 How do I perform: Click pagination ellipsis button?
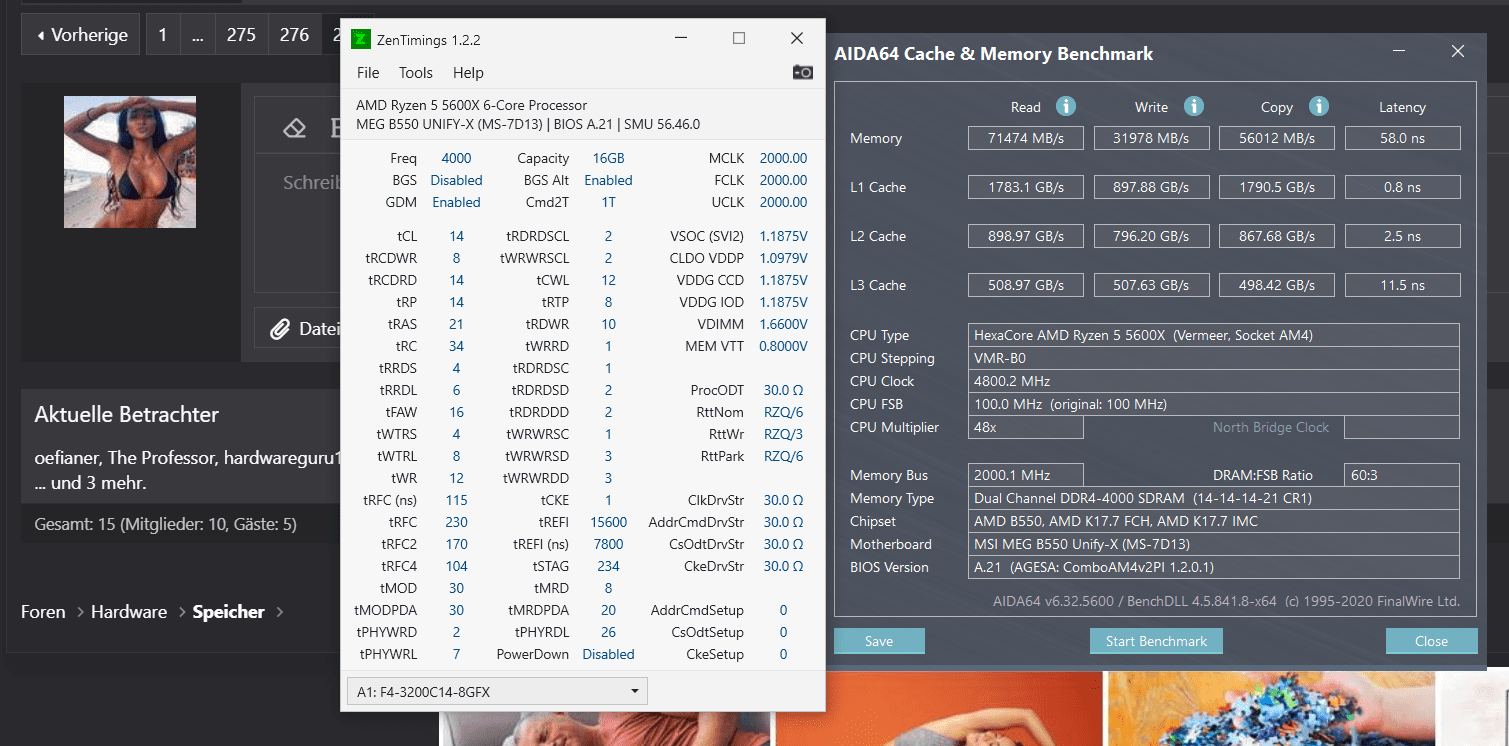[197, 35]
